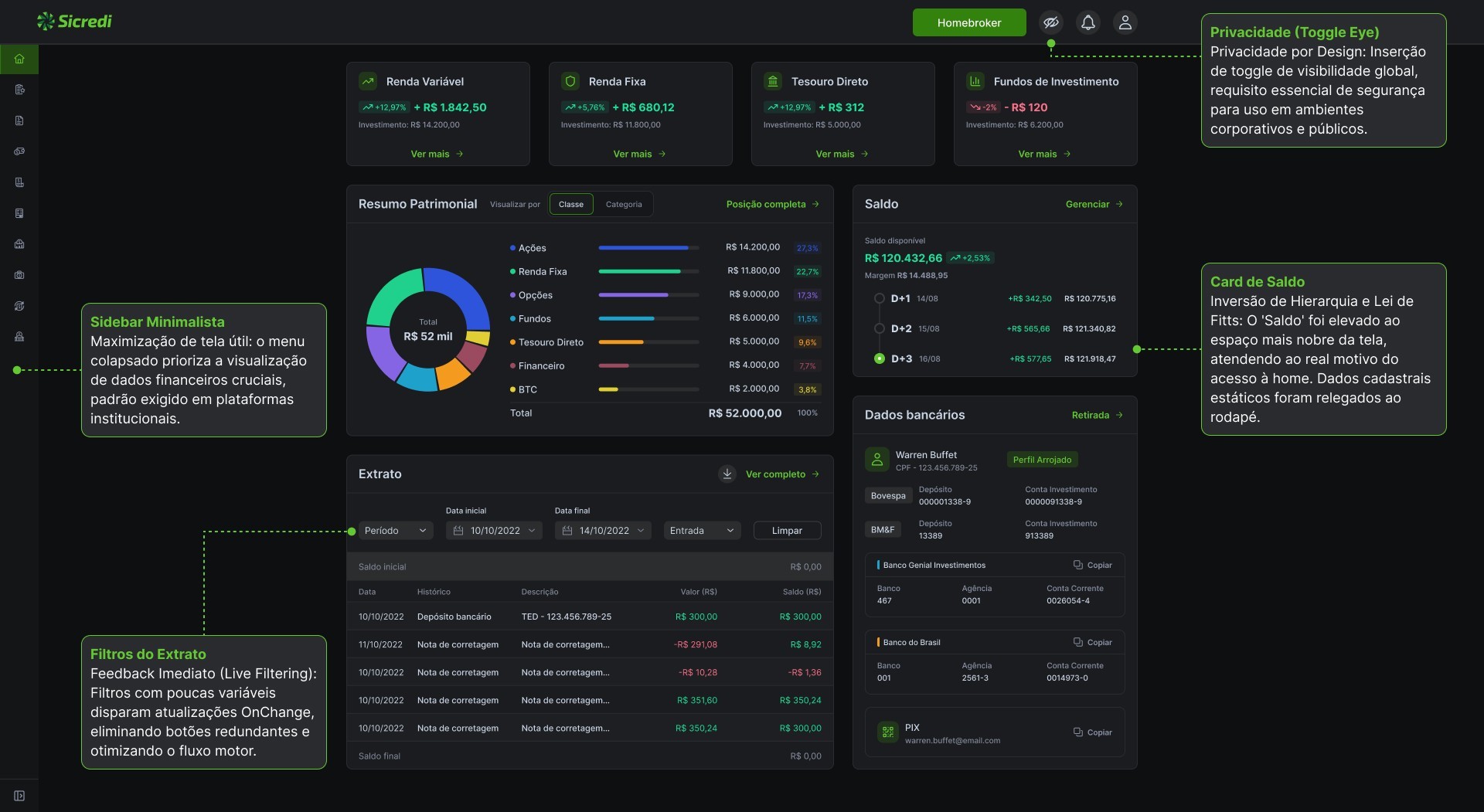Open the notifications bell
Screen dimensions: 1484x812
pos(1088,22)
